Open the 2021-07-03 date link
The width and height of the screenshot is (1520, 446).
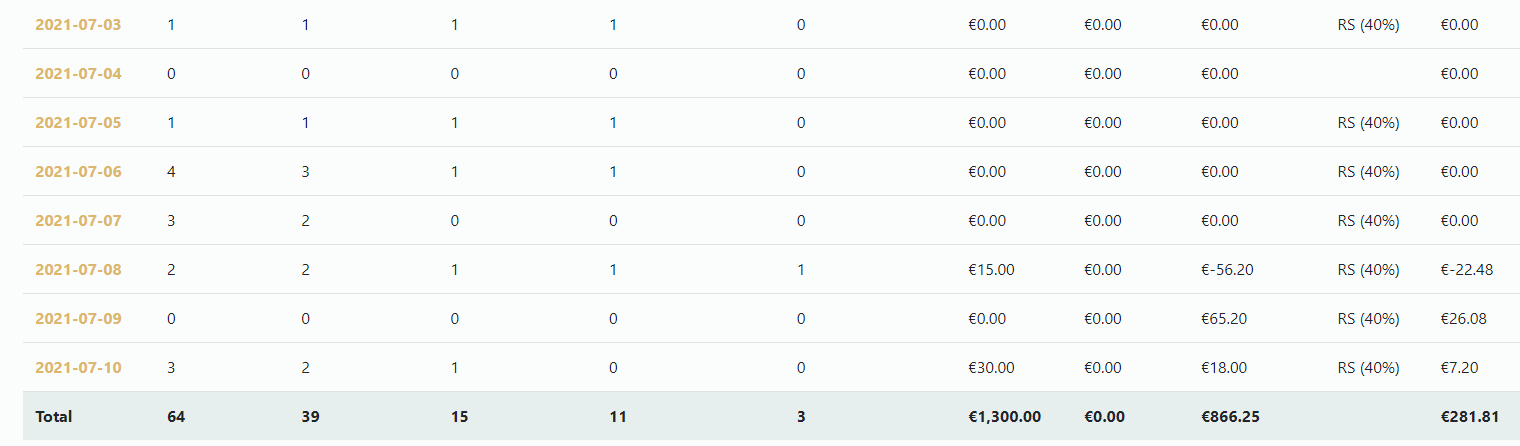point(78,24)
